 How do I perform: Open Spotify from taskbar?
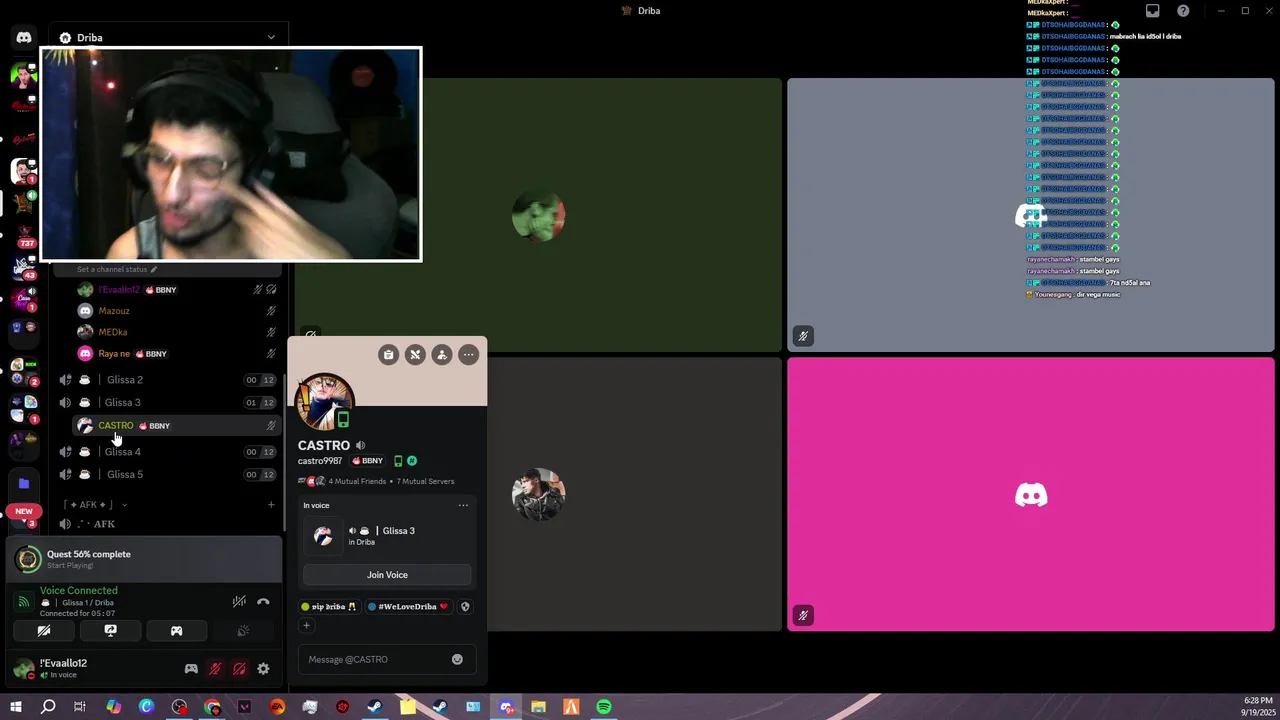coord(604,707)
